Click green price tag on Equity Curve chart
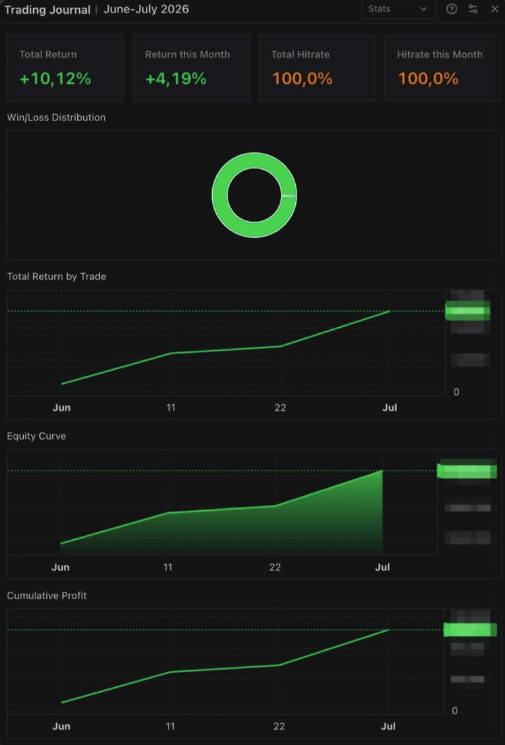The height and width of the screenshot is (745, 505). 467,471
